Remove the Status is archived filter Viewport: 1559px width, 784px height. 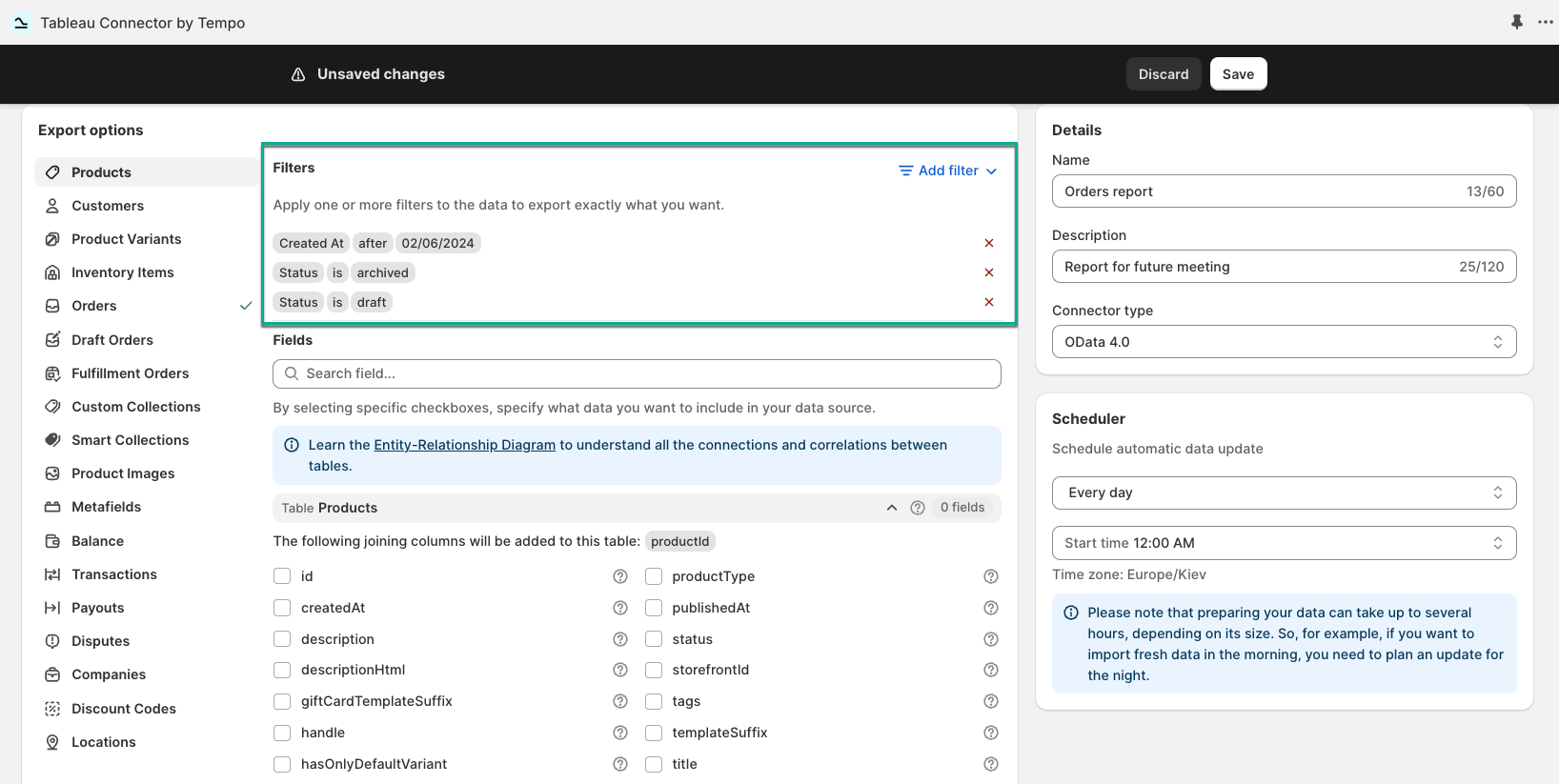[989, 272]
